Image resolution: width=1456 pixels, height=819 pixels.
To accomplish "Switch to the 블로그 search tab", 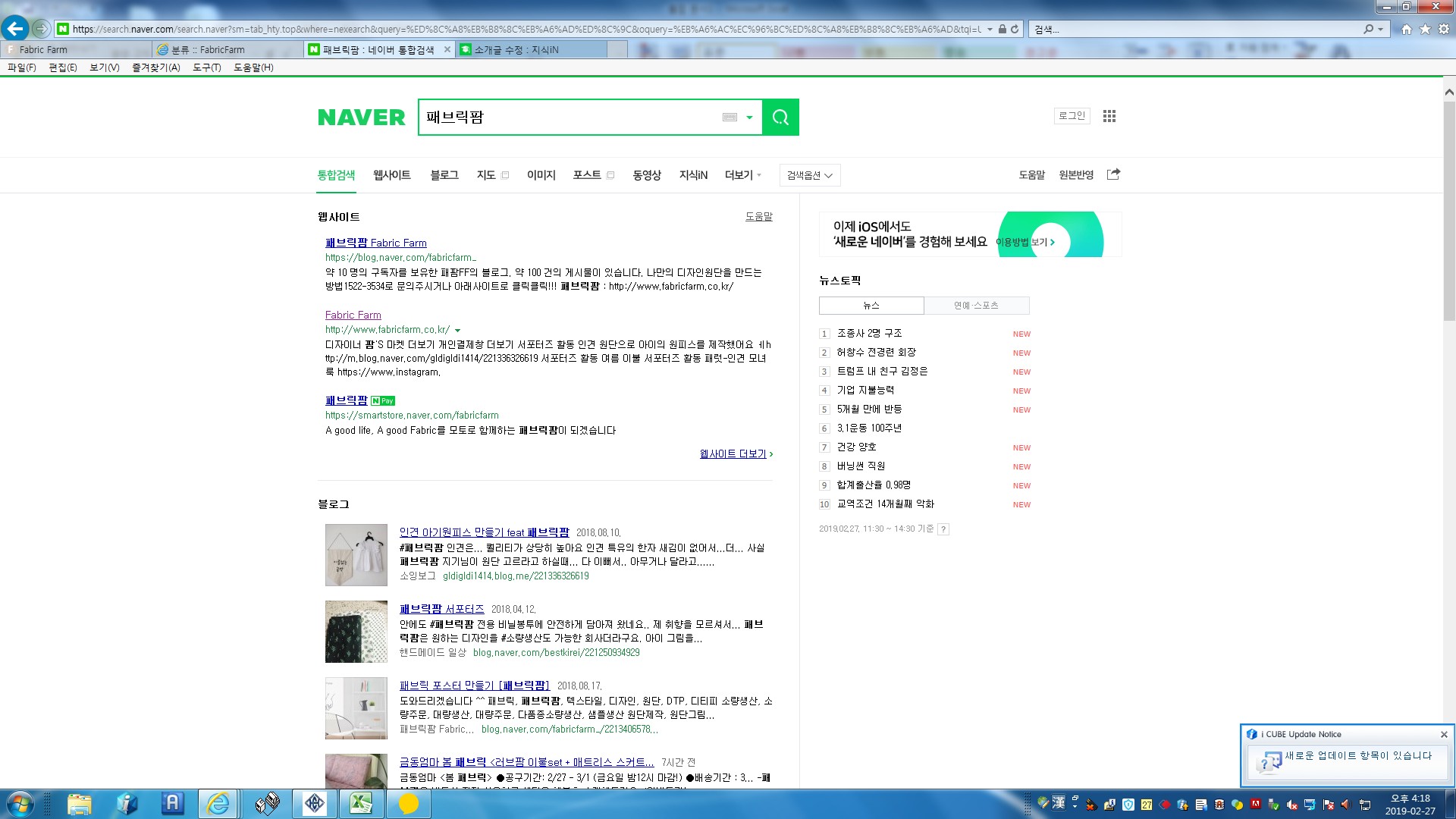I will [444, 175].
